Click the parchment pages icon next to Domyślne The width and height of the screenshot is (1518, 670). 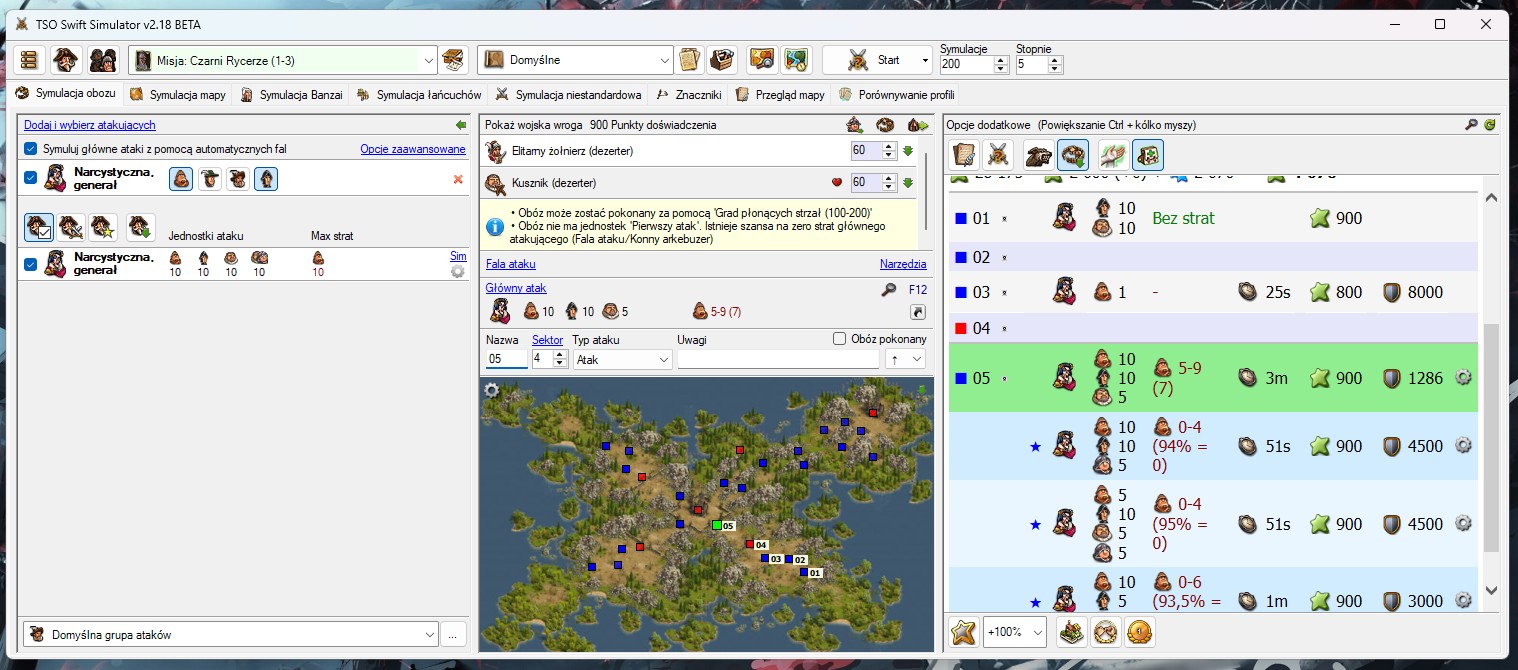point(691,60)
